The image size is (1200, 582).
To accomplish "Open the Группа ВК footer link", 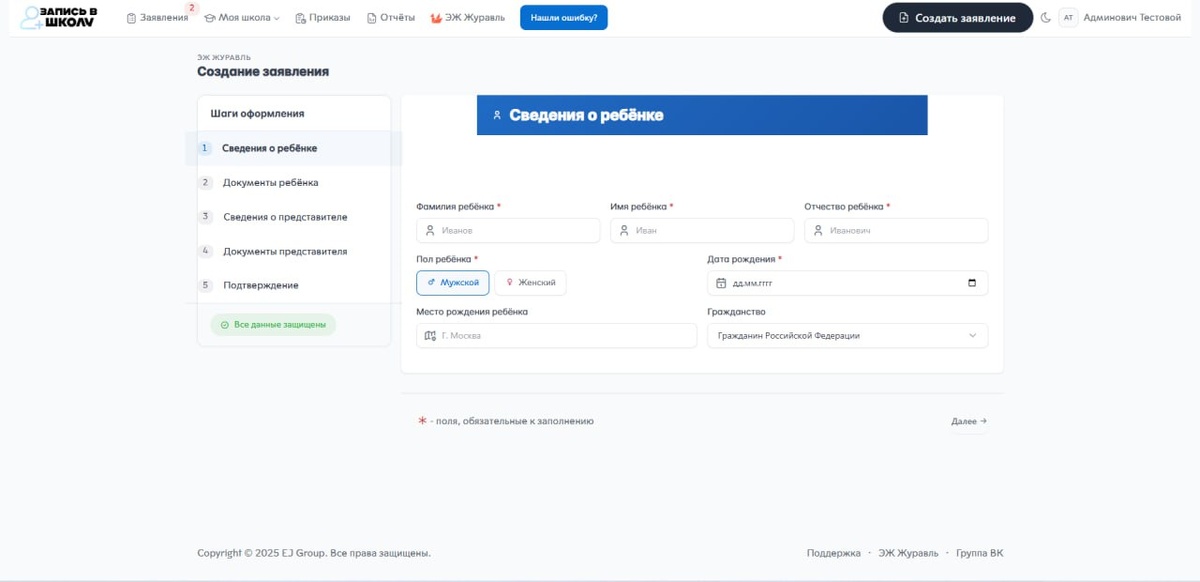I will click(x=980, y=553).
